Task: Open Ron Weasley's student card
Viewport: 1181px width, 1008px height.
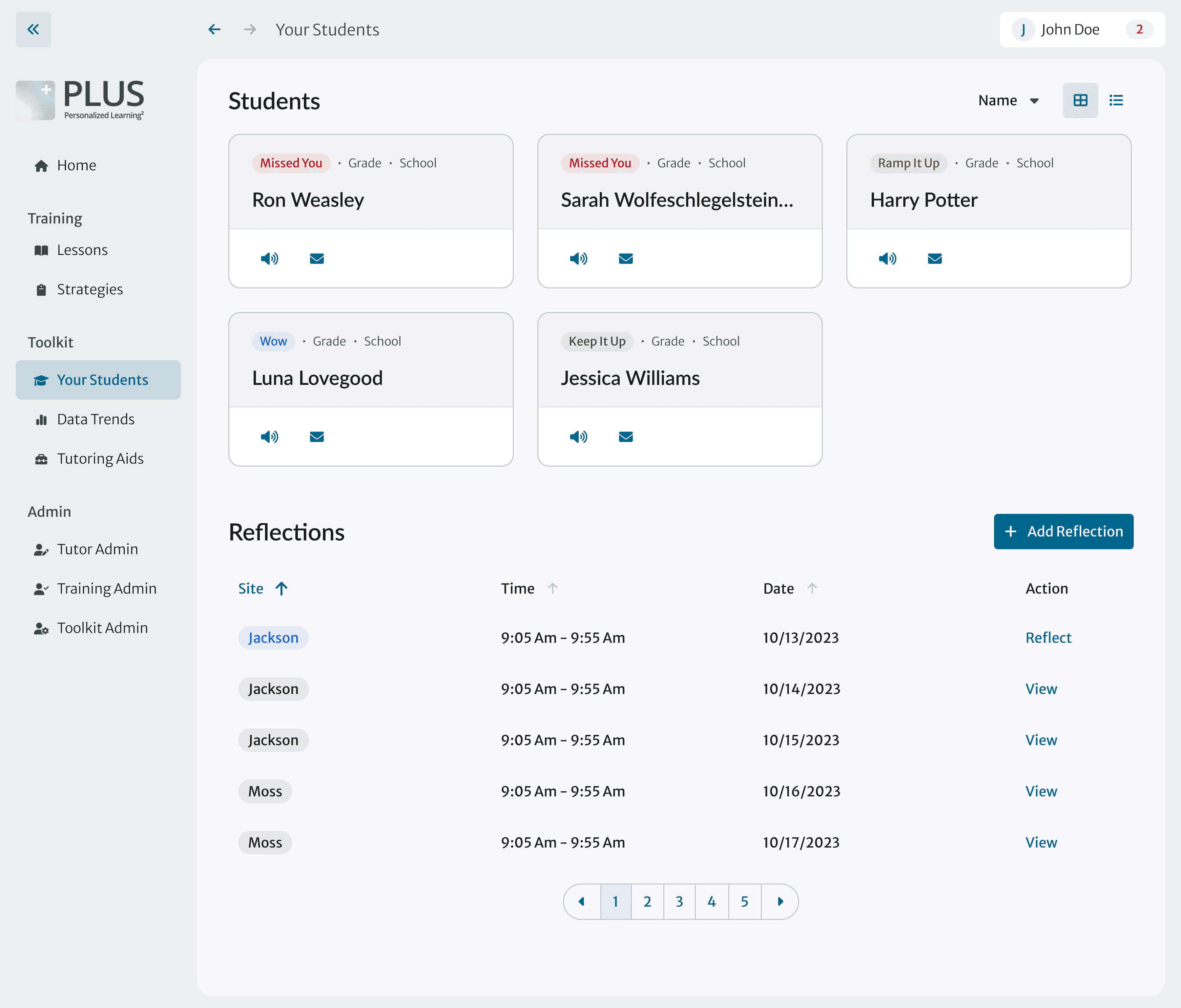Action: tap(370, 211)
